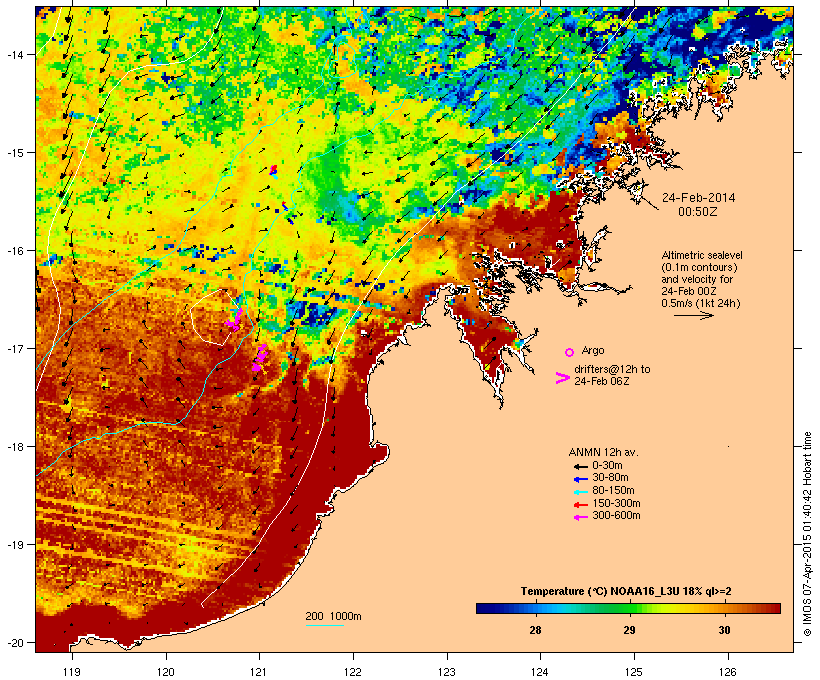Click the red 150-300m legend arrow

click(x=581, y=505)
